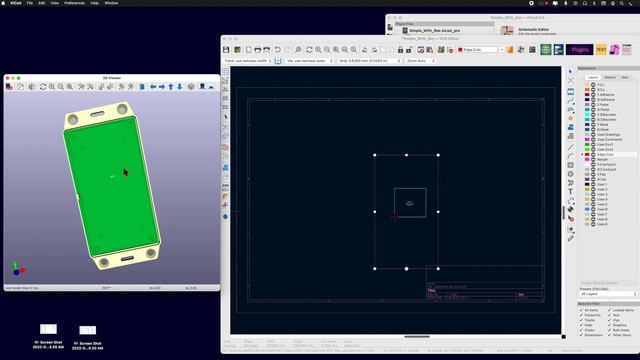The image size is (640, 360).
Task: Open Presets All Layers dropdown
Action: (x=608, y=294)
